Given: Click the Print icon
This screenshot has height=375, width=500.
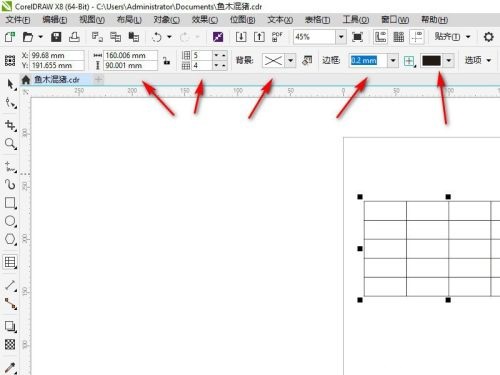Looking at the screenshot, I should pos(74,37).
